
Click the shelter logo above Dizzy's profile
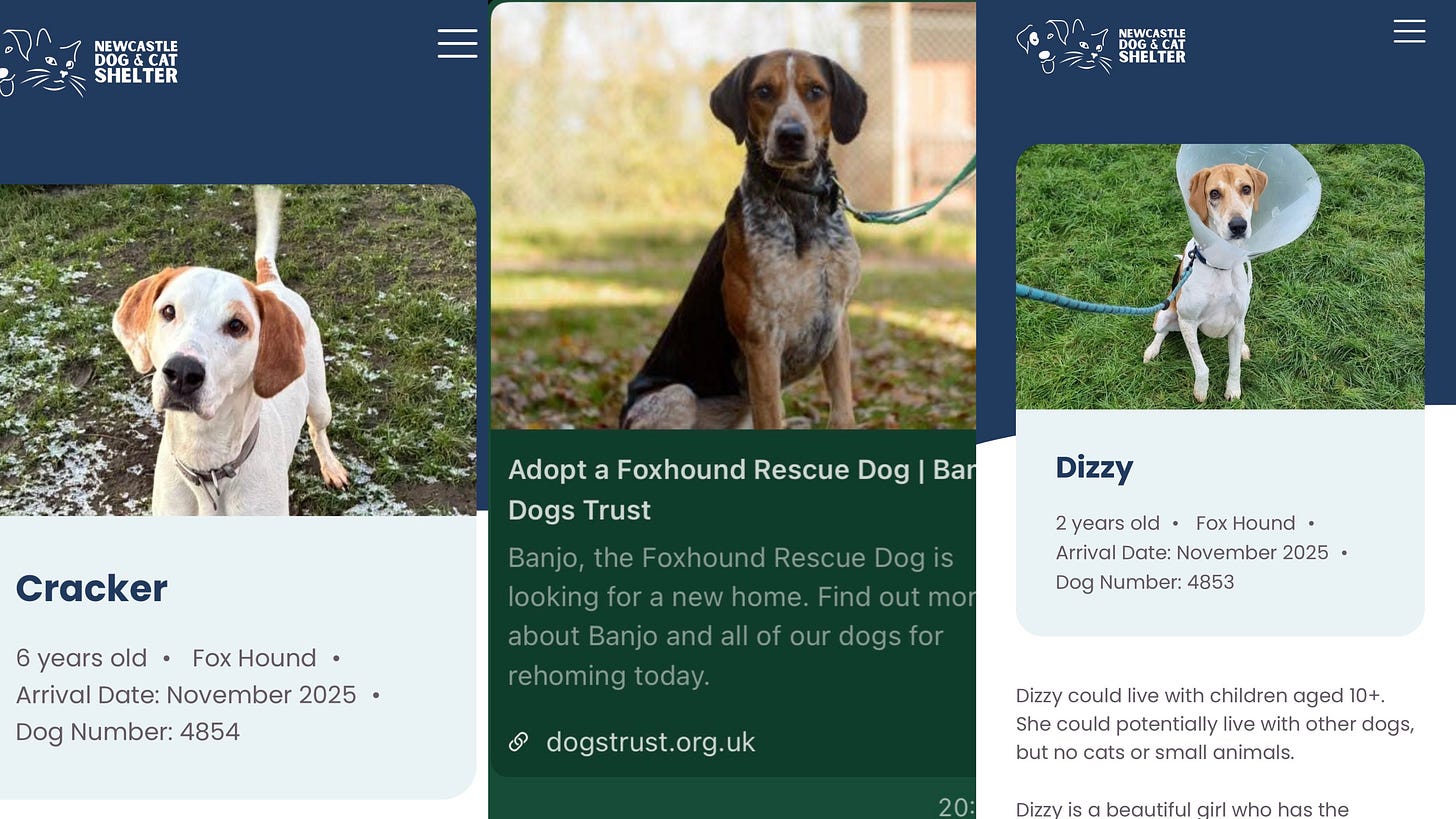pos(1101,46)
